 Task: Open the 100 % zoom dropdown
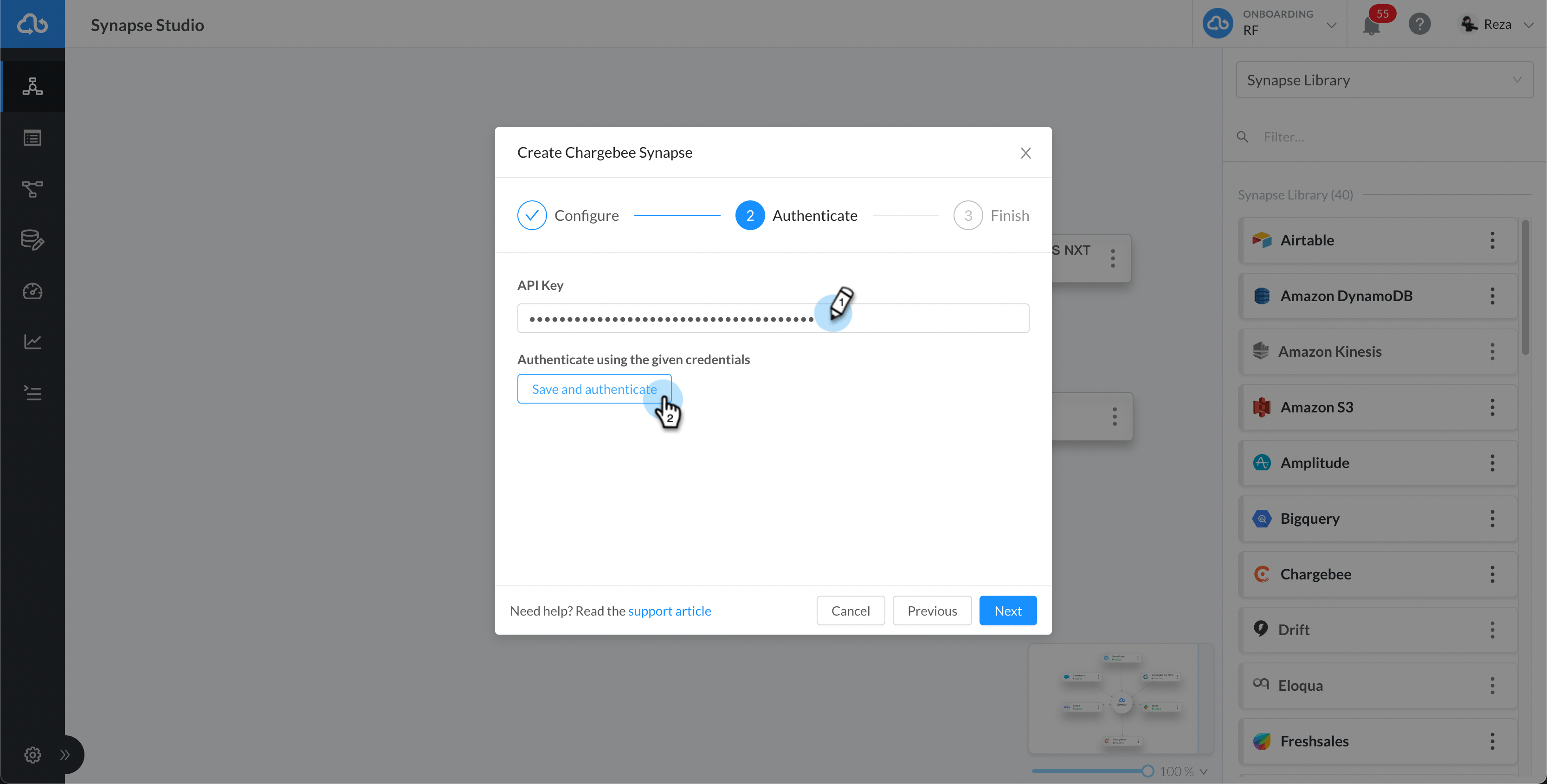point(1183,771)
